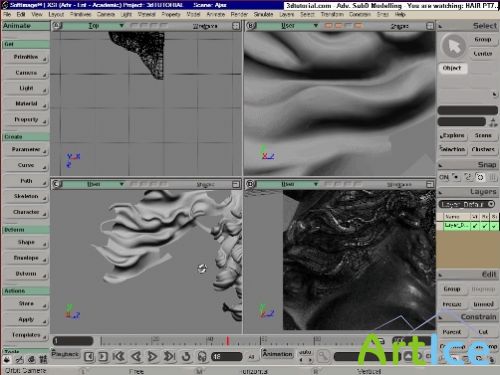Screen dimensions: 500x375
Task: Click the keyframe key icon
Action: click(x=323, y=357)
